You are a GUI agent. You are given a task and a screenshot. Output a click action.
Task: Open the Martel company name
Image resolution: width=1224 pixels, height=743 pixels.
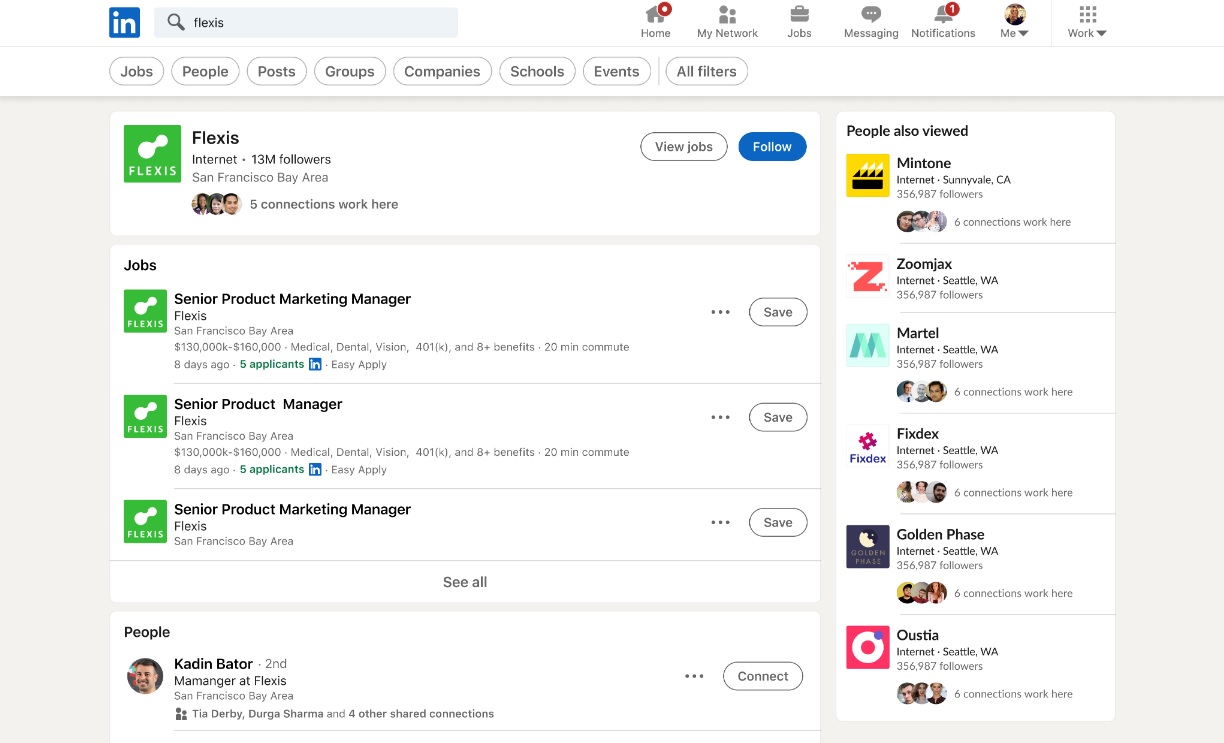918,333
